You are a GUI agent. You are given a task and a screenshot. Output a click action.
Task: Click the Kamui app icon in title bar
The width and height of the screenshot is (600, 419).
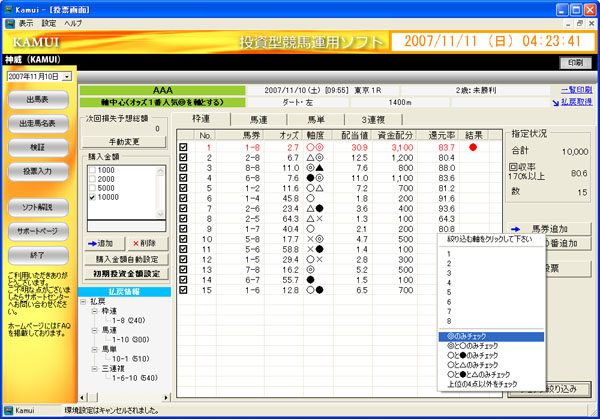(x=8, y=8)
